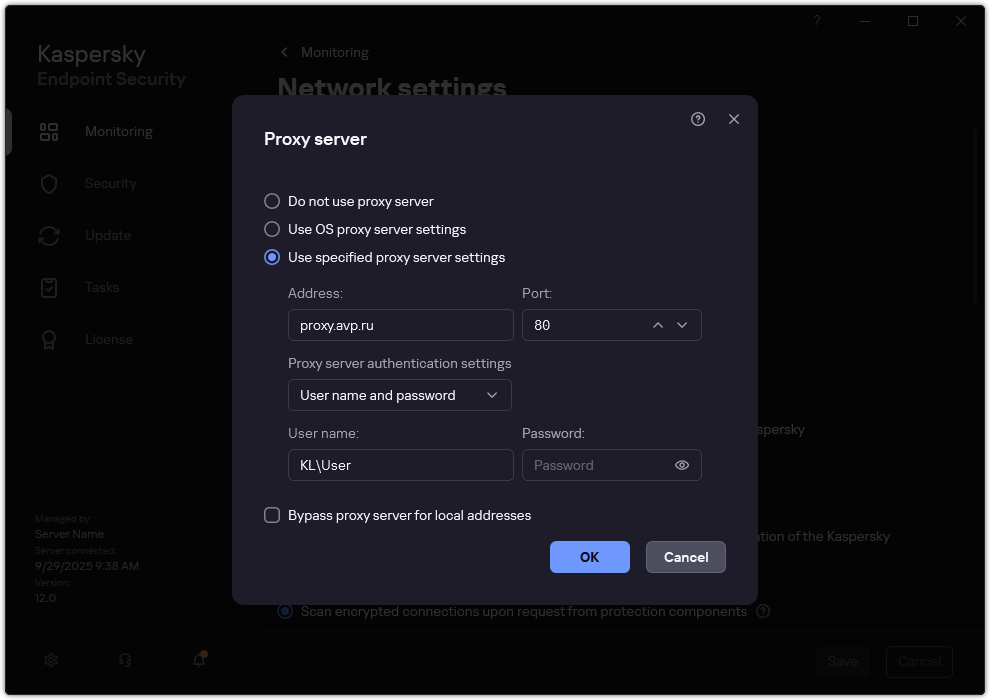This screenshot has width=990, height=700.
Task: Click the Tasks clipboard icon
Action: pos(49,287)
